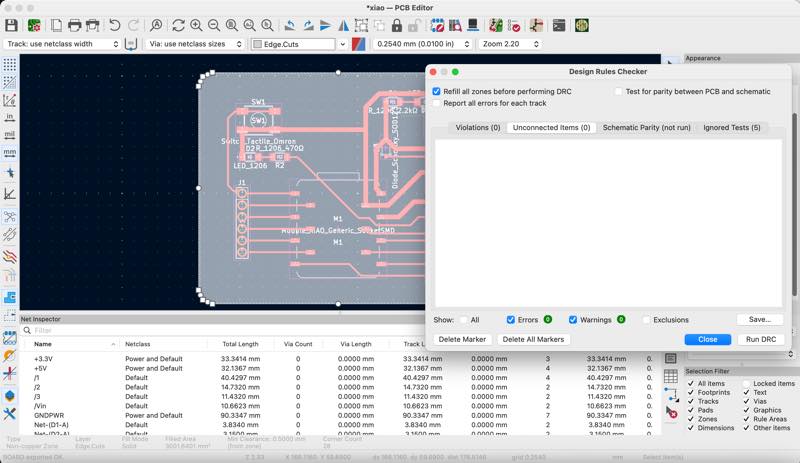The height and width of the screenshot is (463, 800).
Task: Toggle the 3D viewer
Action: 473,25
